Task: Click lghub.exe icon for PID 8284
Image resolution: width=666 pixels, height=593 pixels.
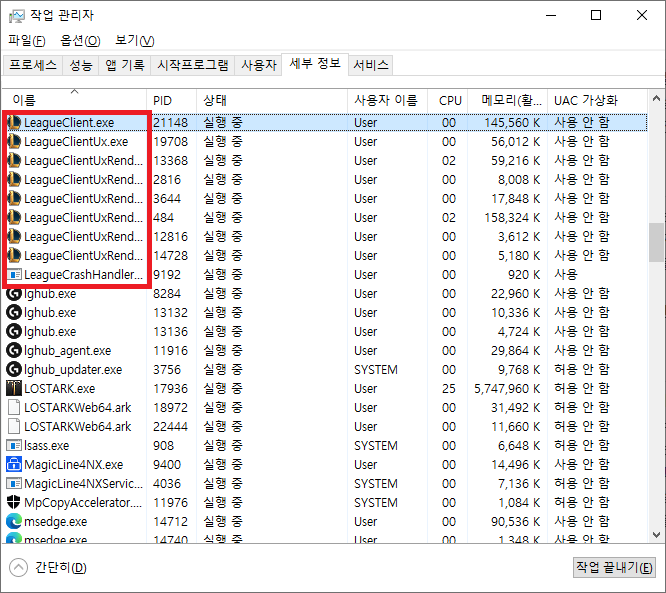Action: [x=14, y=294]
